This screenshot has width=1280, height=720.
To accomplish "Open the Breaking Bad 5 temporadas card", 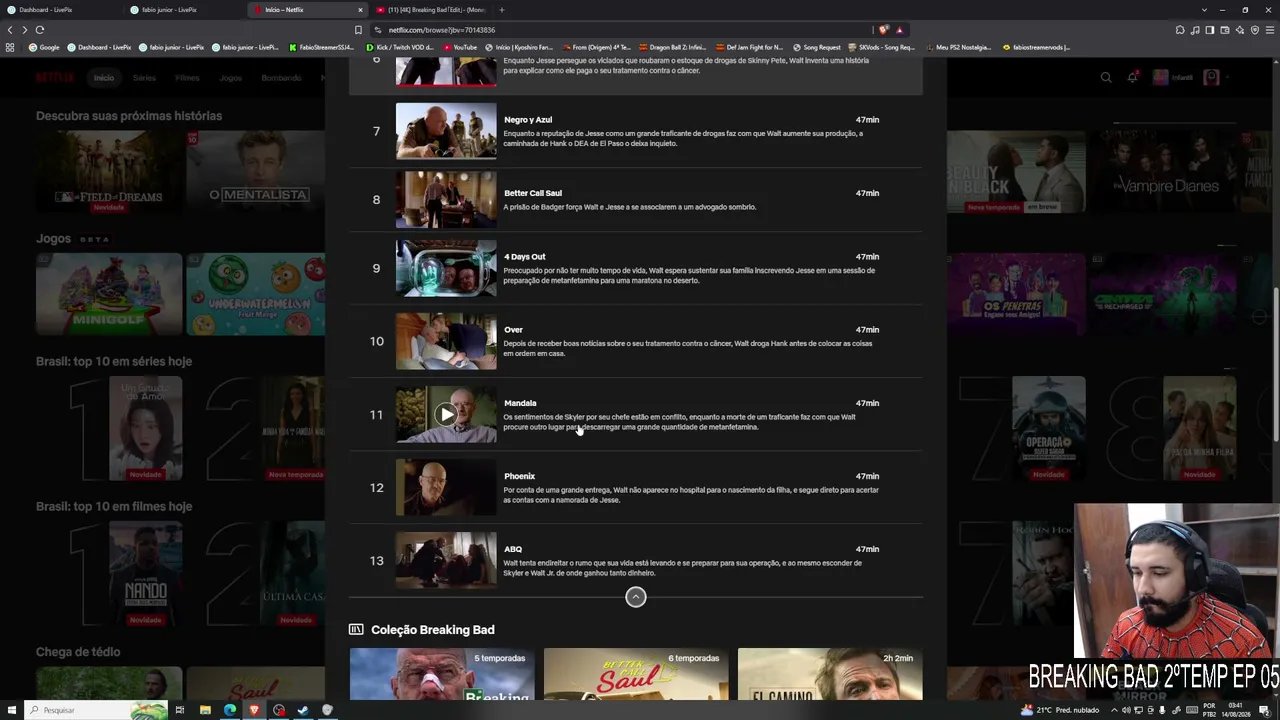I will [442, 674].
